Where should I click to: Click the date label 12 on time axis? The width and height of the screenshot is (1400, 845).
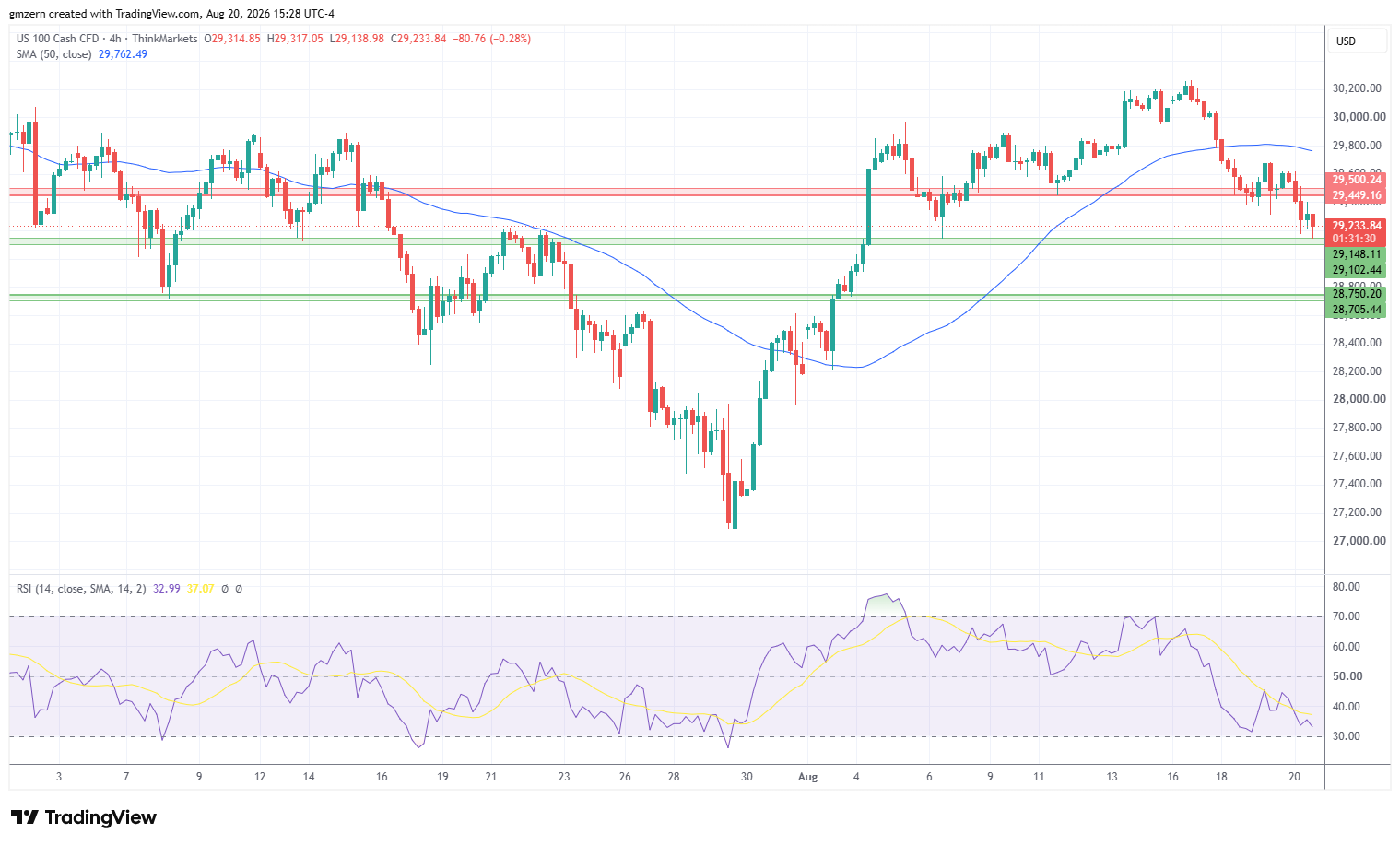pyautogui.click(x=260, y=777)
